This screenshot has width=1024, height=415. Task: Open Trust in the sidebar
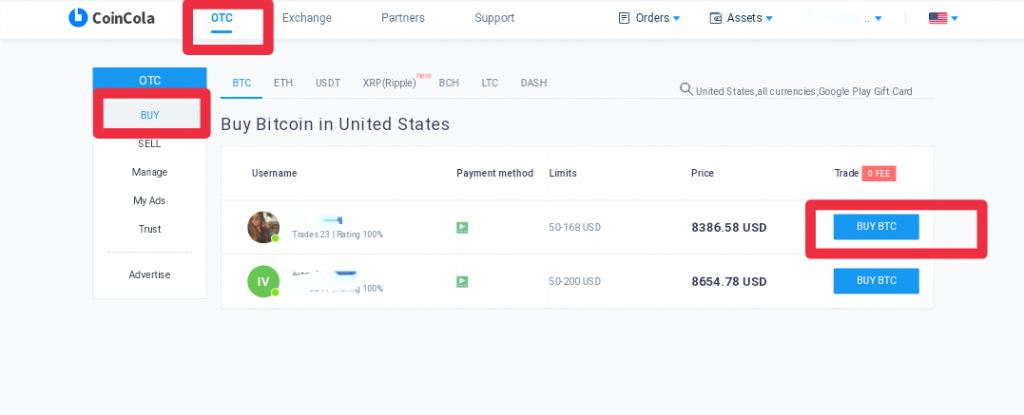click(x=150, y=229)
